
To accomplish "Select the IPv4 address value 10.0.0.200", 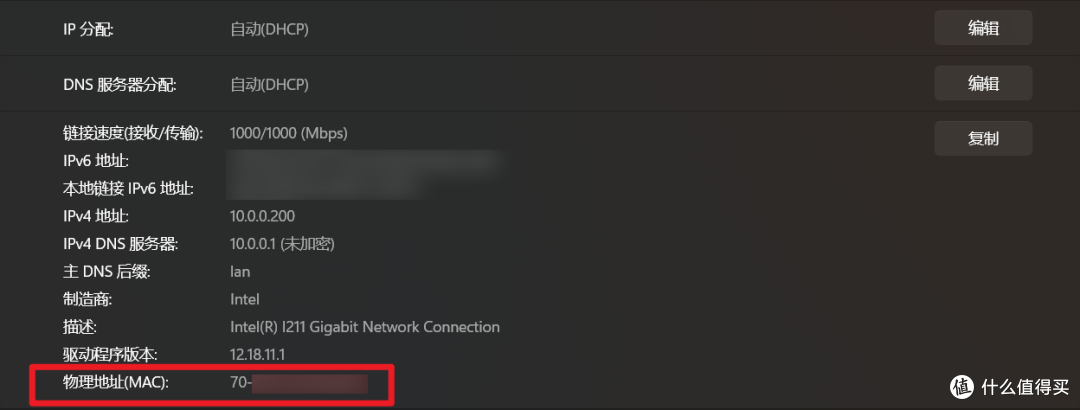I will (x=262, y=216).
